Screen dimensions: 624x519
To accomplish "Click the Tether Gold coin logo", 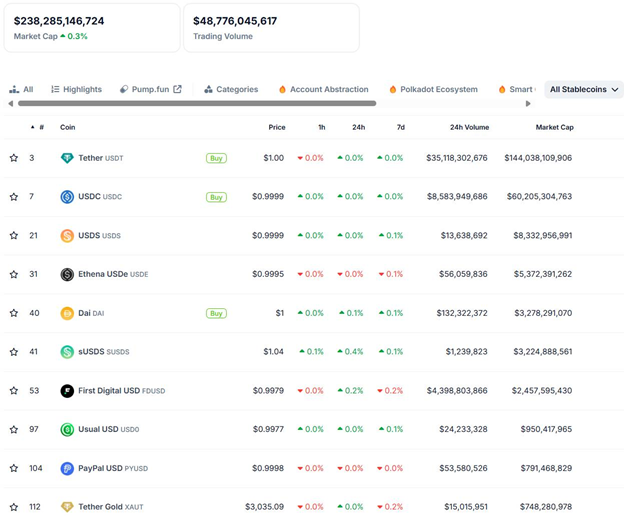I will 67,507.
